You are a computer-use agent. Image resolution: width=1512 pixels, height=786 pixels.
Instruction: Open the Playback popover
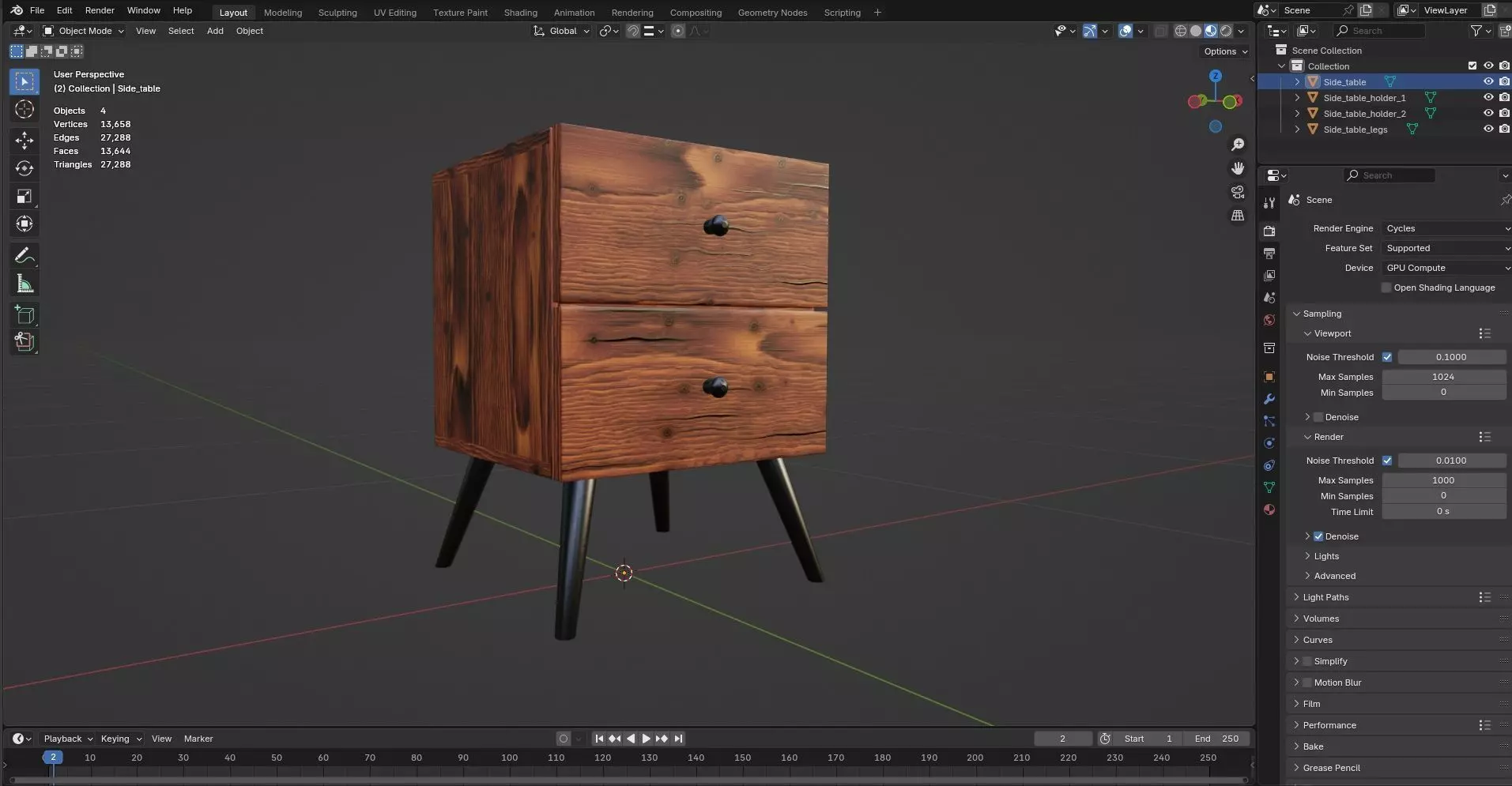(x=67, y=739)
